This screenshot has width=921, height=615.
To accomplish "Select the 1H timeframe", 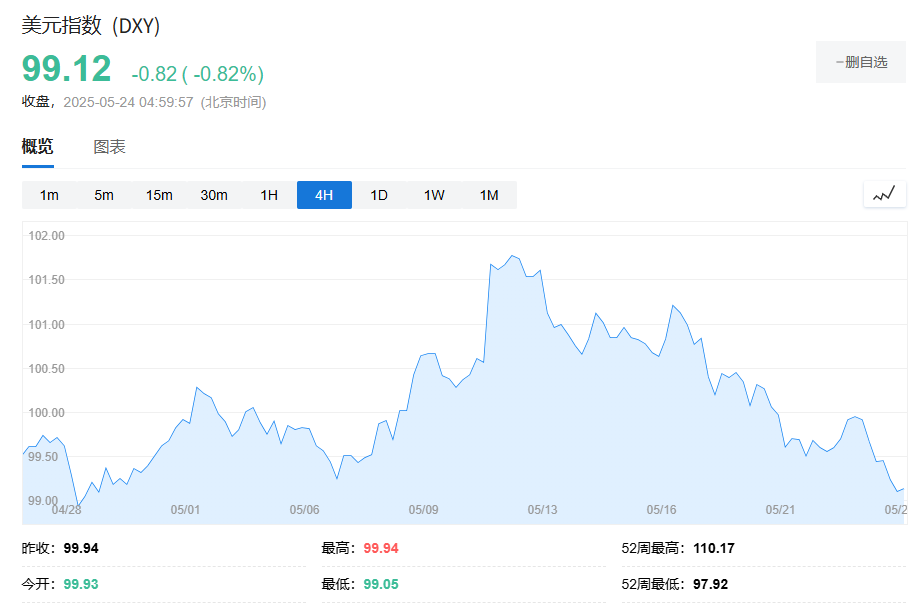I will [x=268, y=195].
